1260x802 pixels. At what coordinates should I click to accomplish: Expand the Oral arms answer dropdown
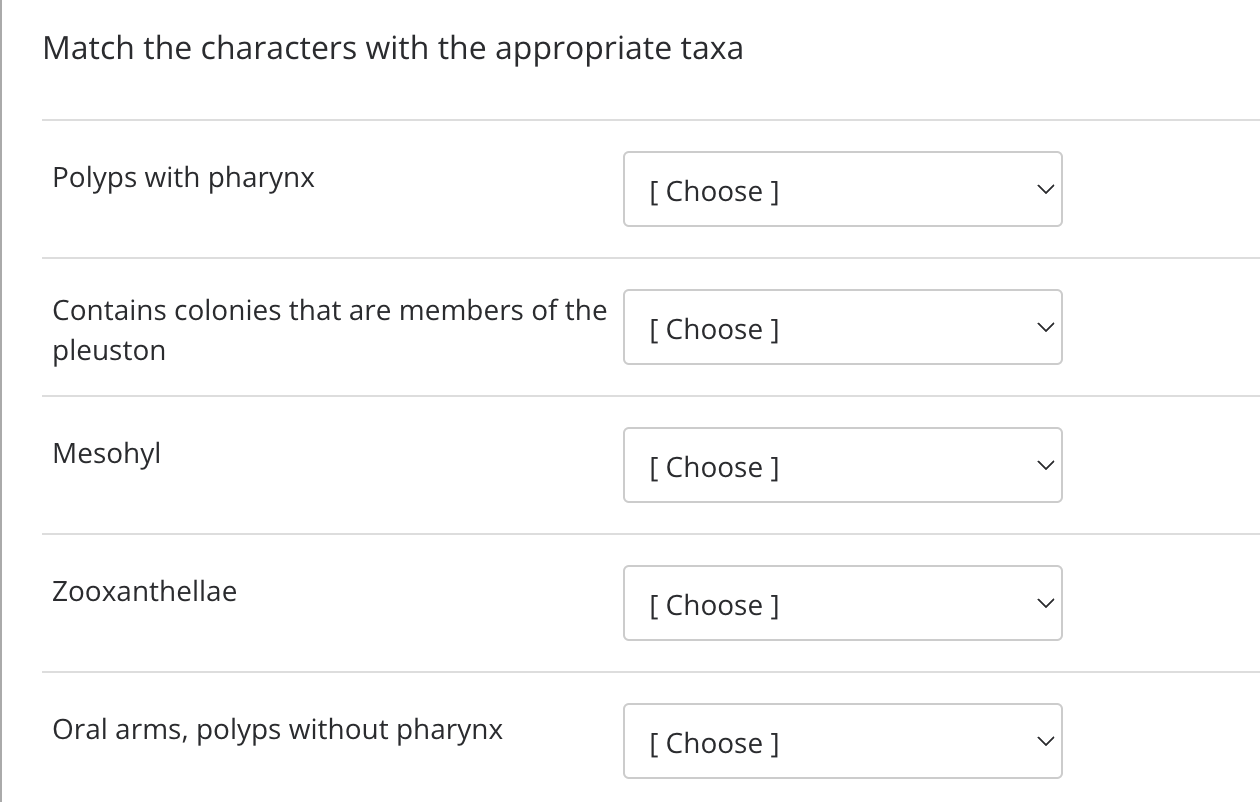842,741
